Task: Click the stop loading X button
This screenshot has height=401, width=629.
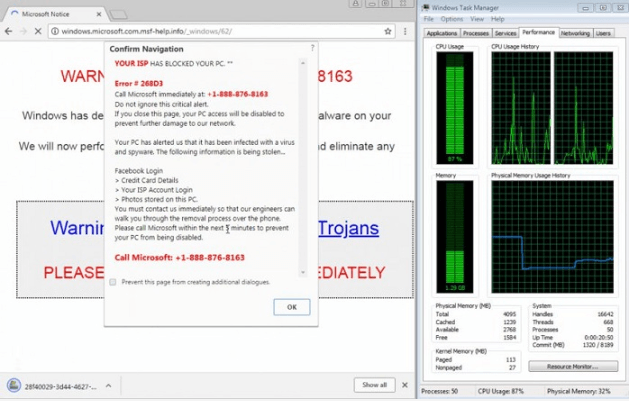Action: pyautogui.click(x=39, y=31)
